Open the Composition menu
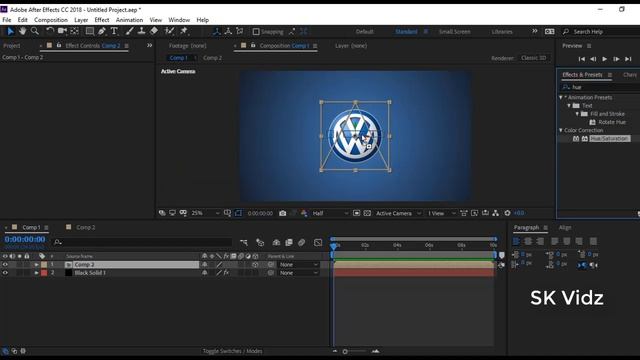 click(51, 20)
